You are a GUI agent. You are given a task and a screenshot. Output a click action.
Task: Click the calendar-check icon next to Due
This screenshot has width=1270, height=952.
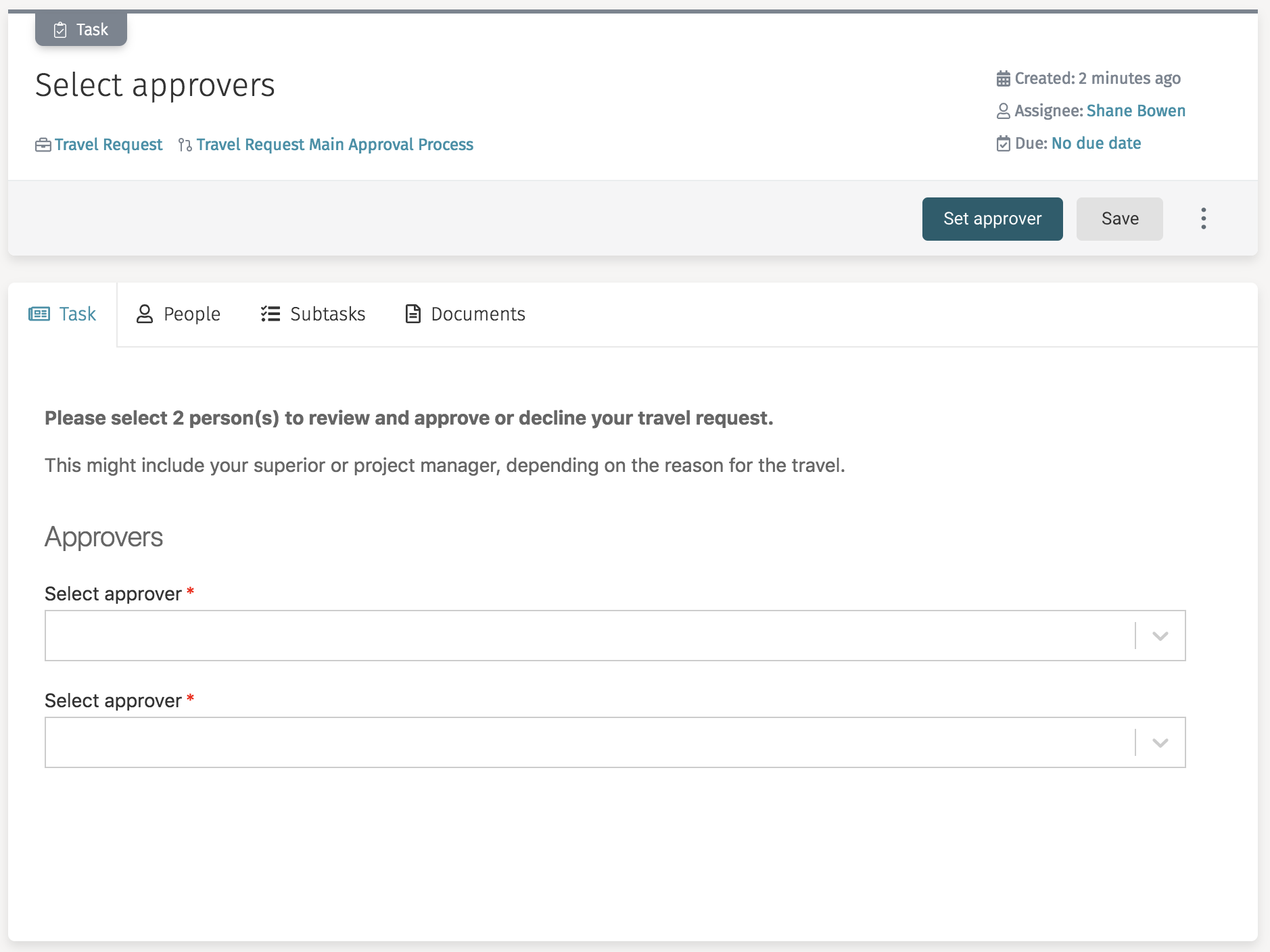click(x=1004, y=143)
